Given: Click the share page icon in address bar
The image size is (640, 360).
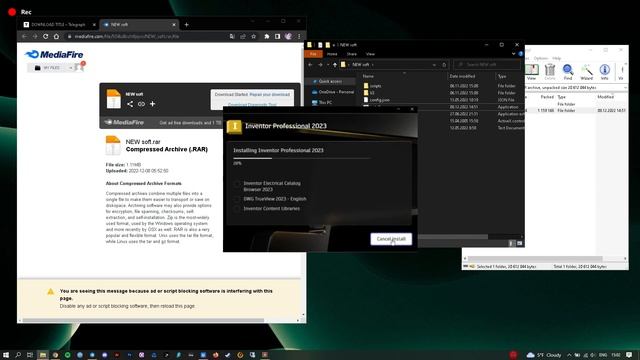Looking at the screenshot, I should point(243,36).
